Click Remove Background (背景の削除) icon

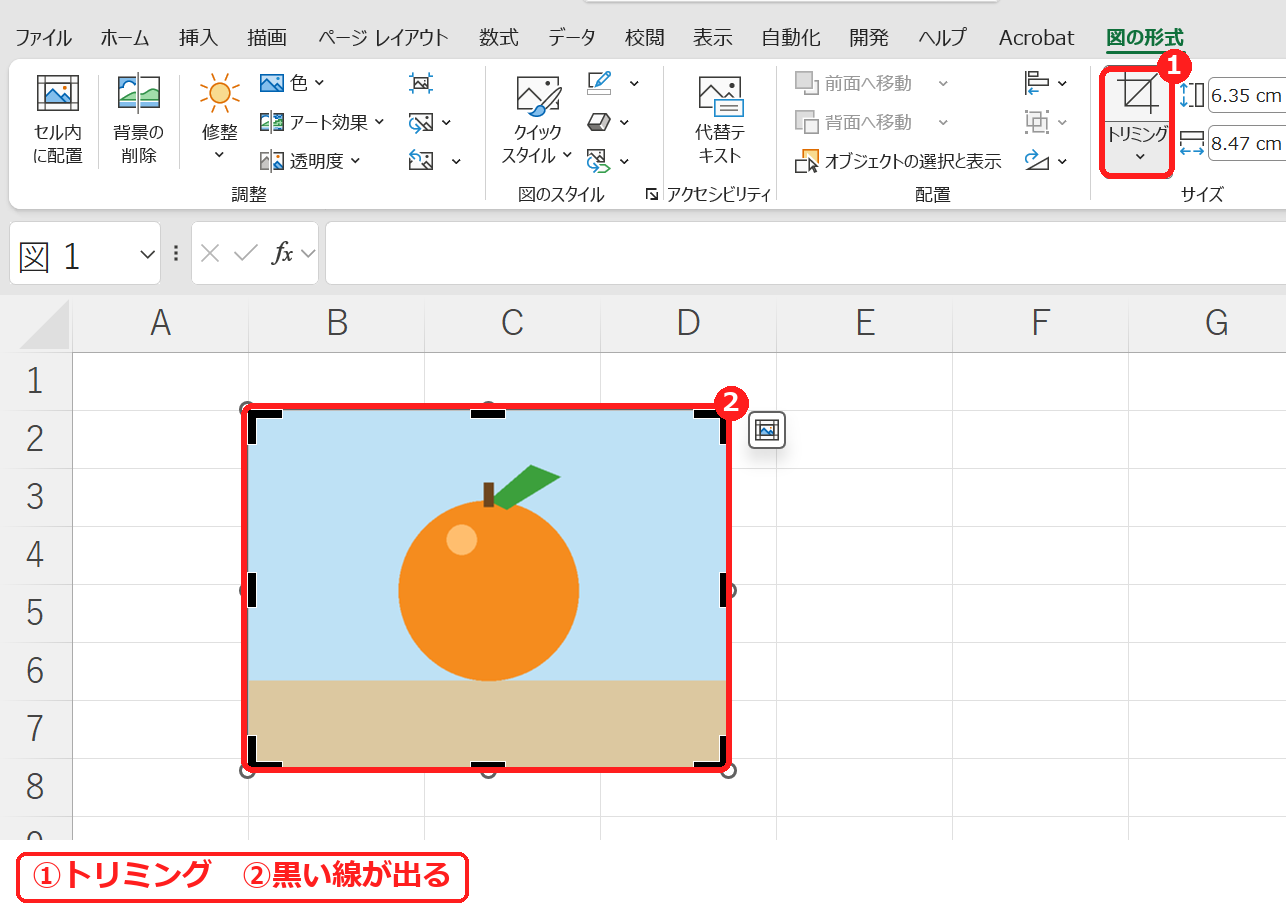pos(139,93)
